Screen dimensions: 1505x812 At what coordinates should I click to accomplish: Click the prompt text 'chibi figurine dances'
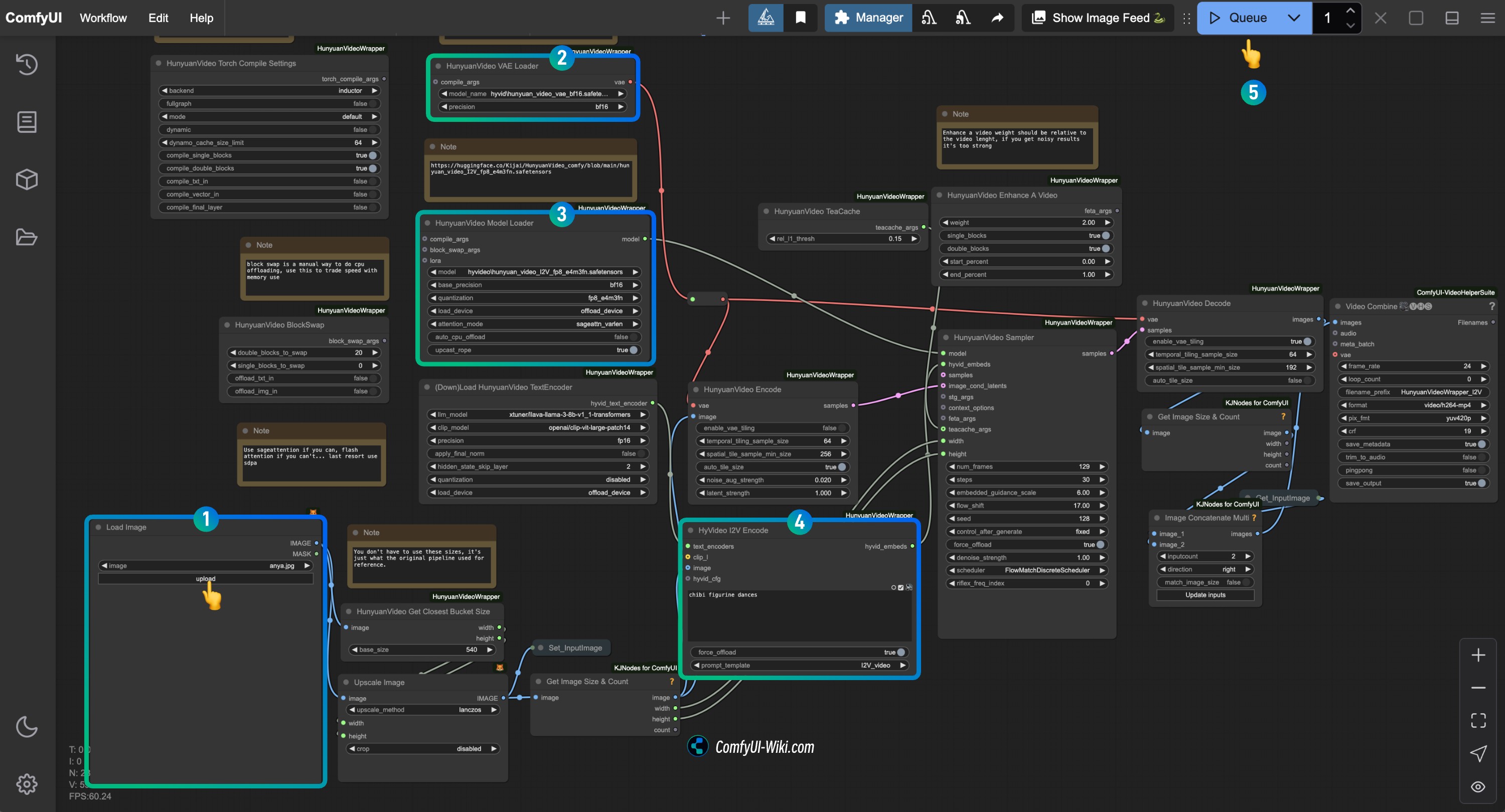[723, 595]
